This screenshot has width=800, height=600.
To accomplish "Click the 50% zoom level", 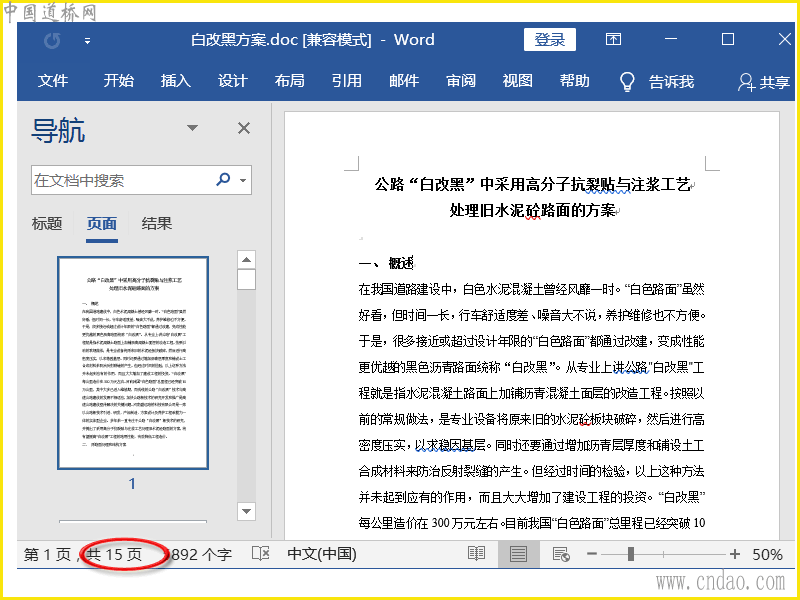I will [767, 555].
